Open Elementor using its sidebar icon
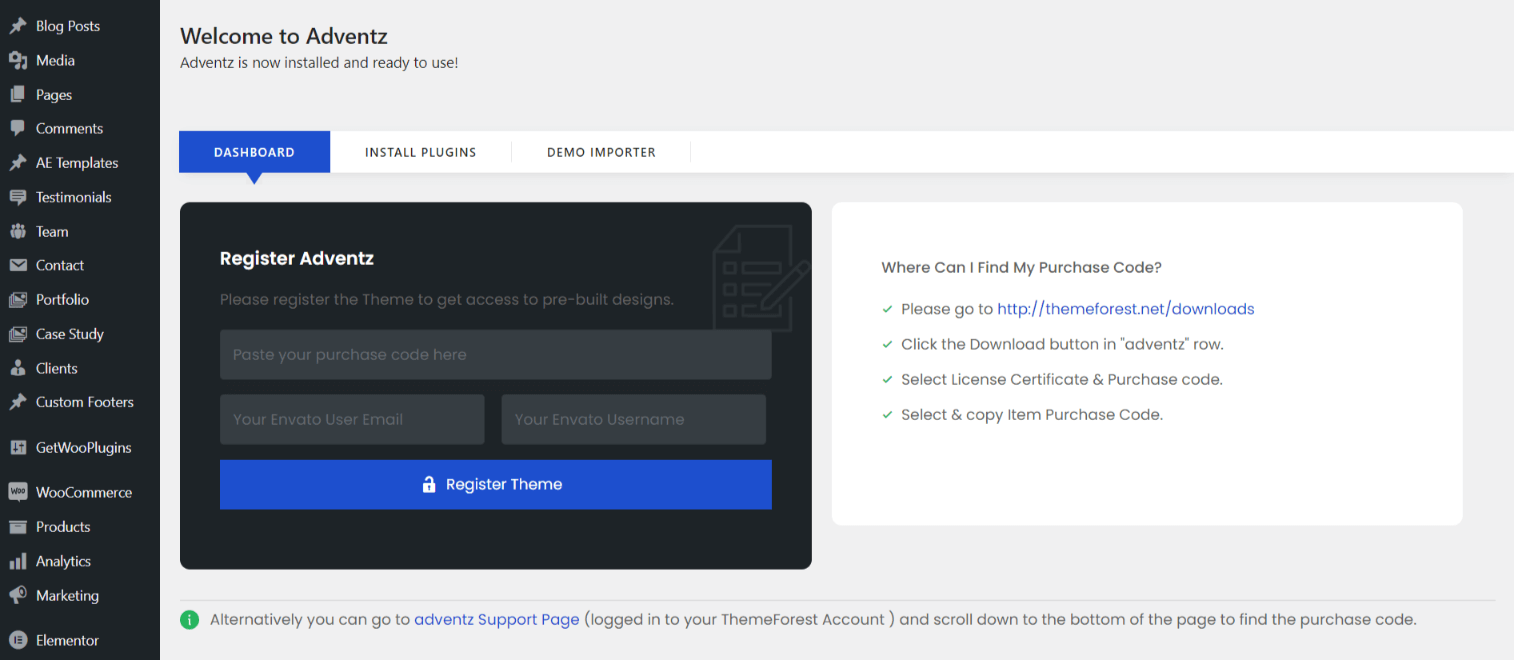Viewport: 1514px width, 660px height. [x=17, y=641]
